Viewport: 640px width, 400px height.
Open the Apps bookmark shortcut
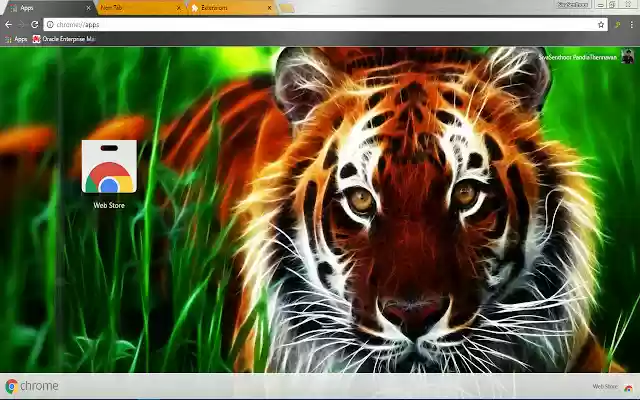coord(16,39)
